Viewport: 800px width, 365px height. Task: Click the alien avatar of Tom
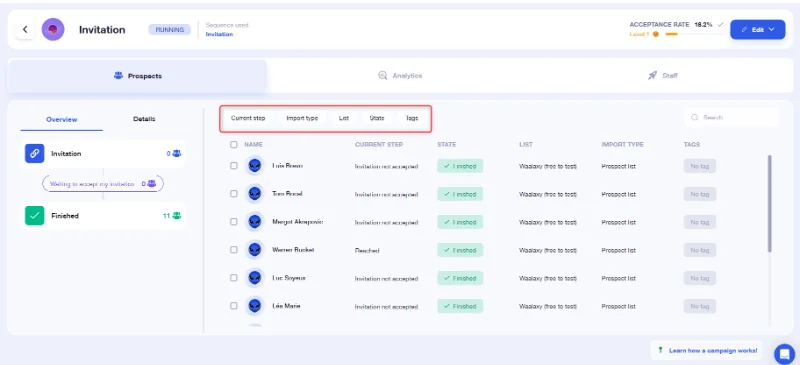coord(255,194)
